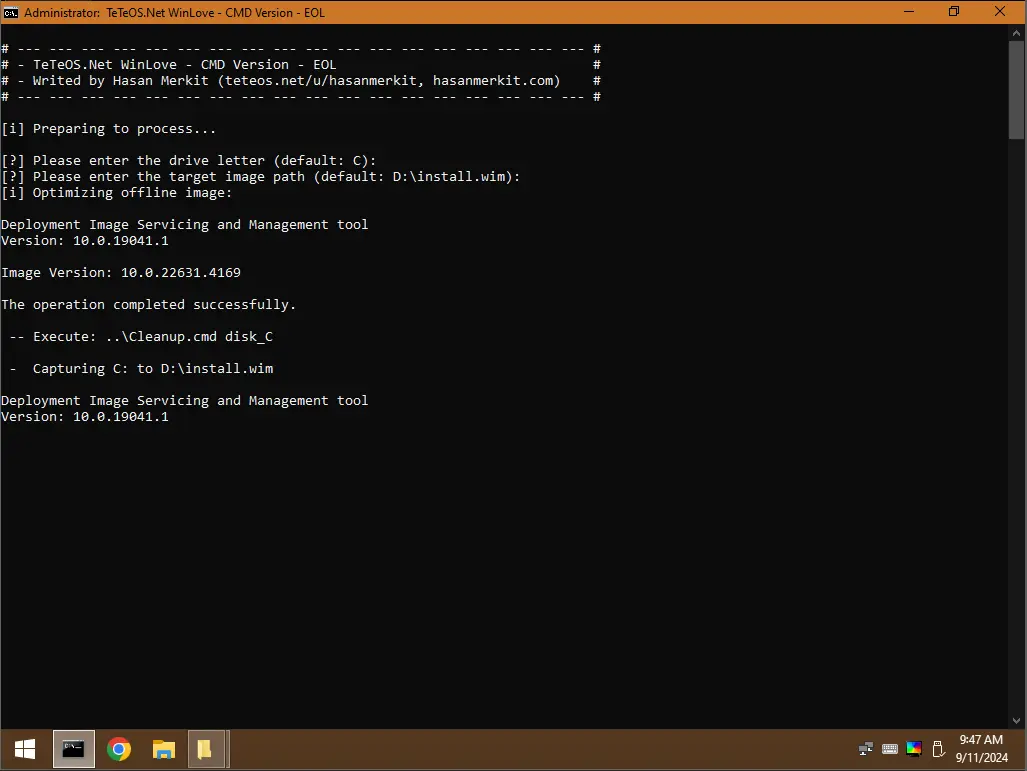This screenshot has width=1027, height=771.
Task: Click the last 'Version: 10.0.19041.1' line
Action: tap(84, 417)
